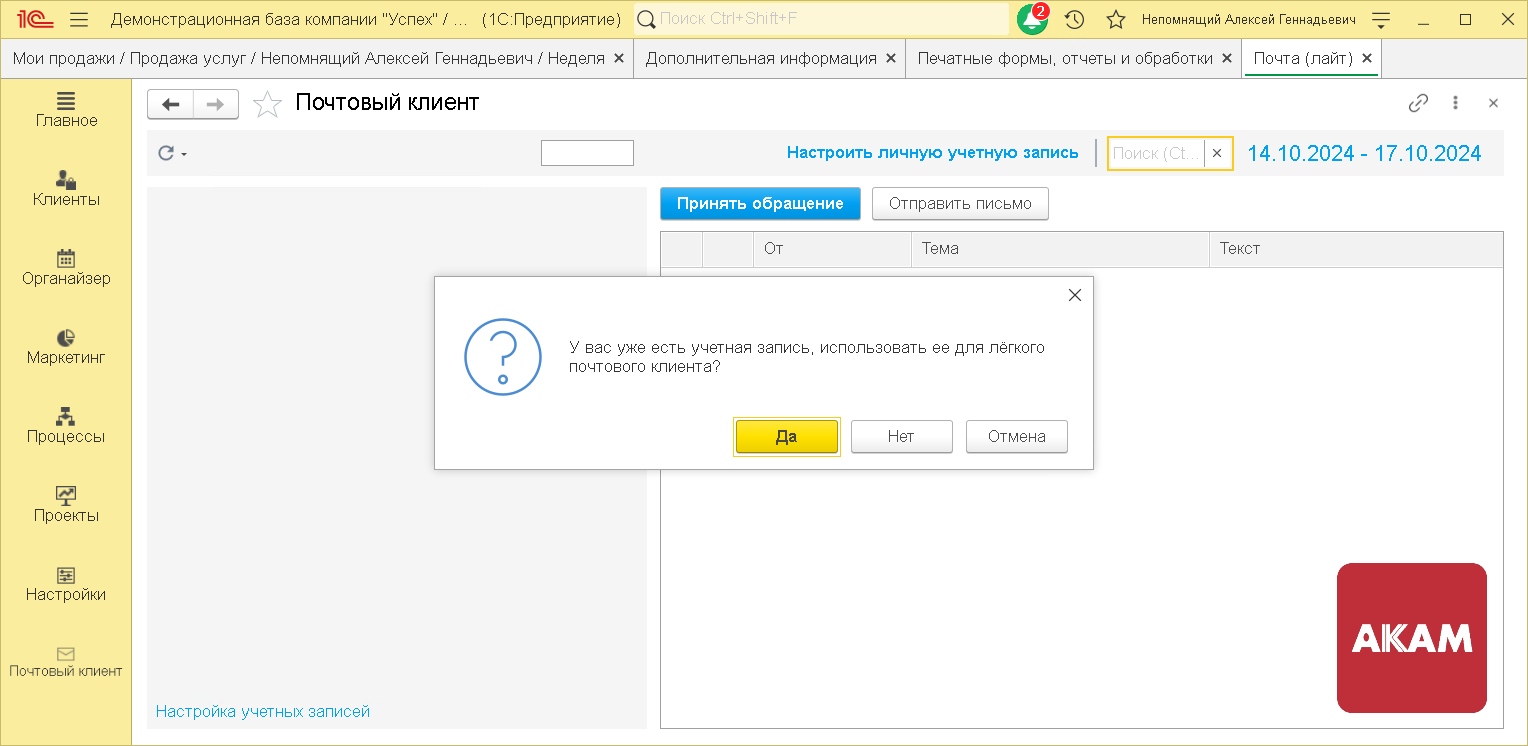Close the Почта (лайт) tab
Image resolution: width=1528 pixels, height=746 pixels.
tap(1367, 58)
